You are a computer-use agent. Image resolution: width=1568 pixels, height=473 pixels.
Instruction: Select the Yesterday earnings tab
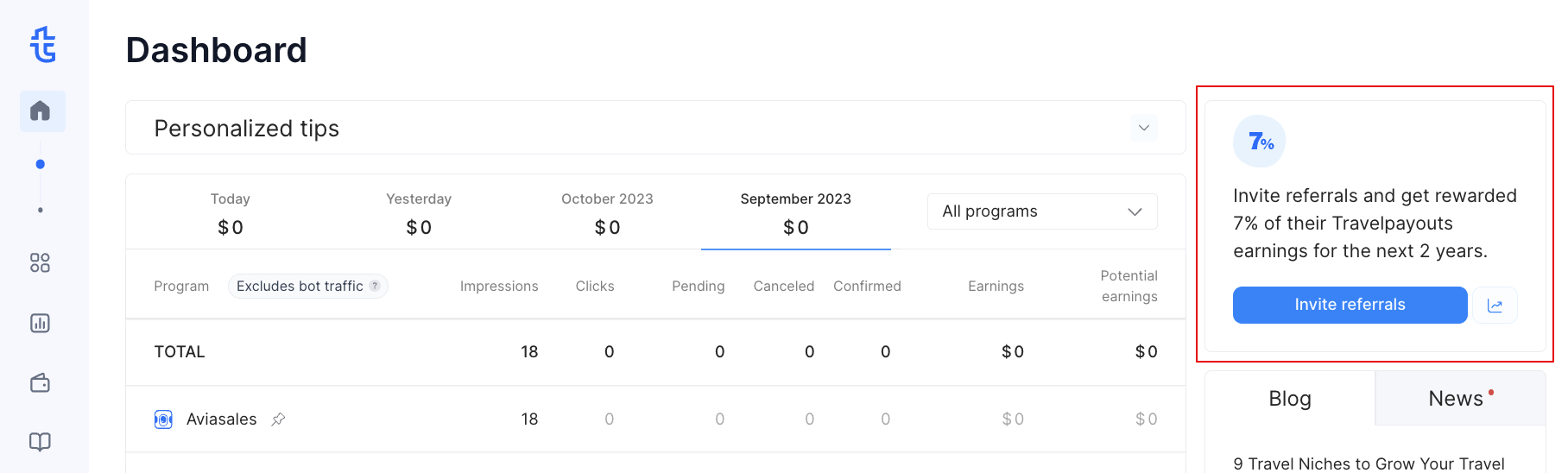(x=419, y=213)
